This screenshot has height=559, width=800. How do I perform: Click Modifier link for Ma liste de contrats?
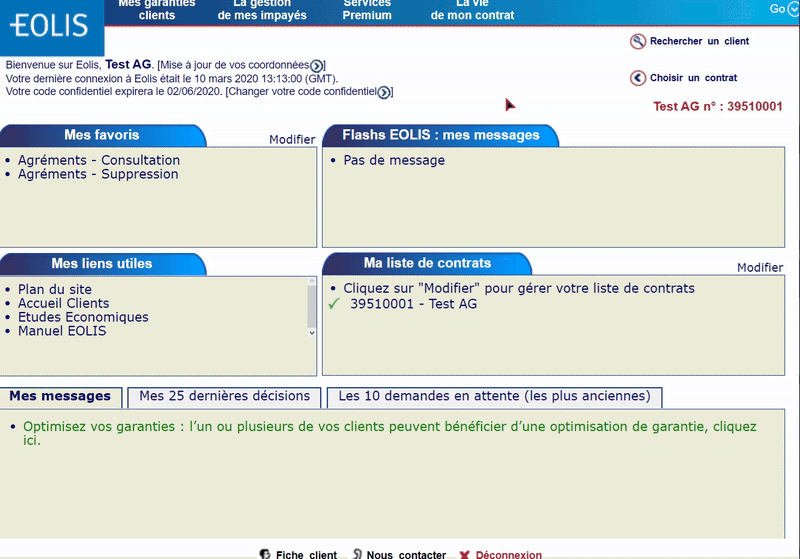pos(760,268)
